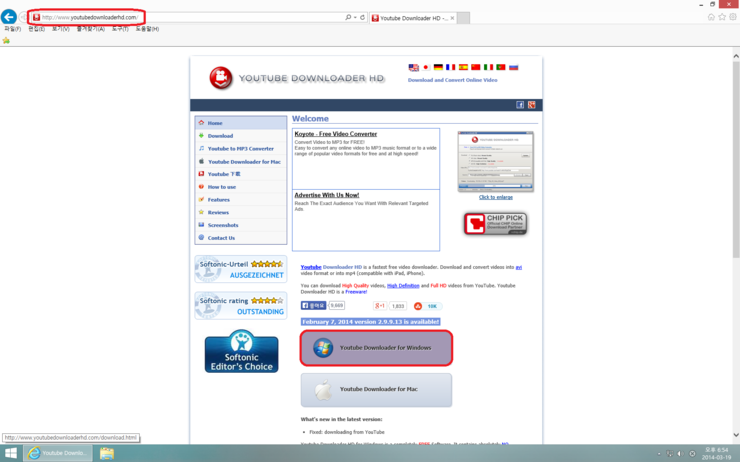Click the favorites bar star icon
This screenshot has height=462, width=740.
6,41
